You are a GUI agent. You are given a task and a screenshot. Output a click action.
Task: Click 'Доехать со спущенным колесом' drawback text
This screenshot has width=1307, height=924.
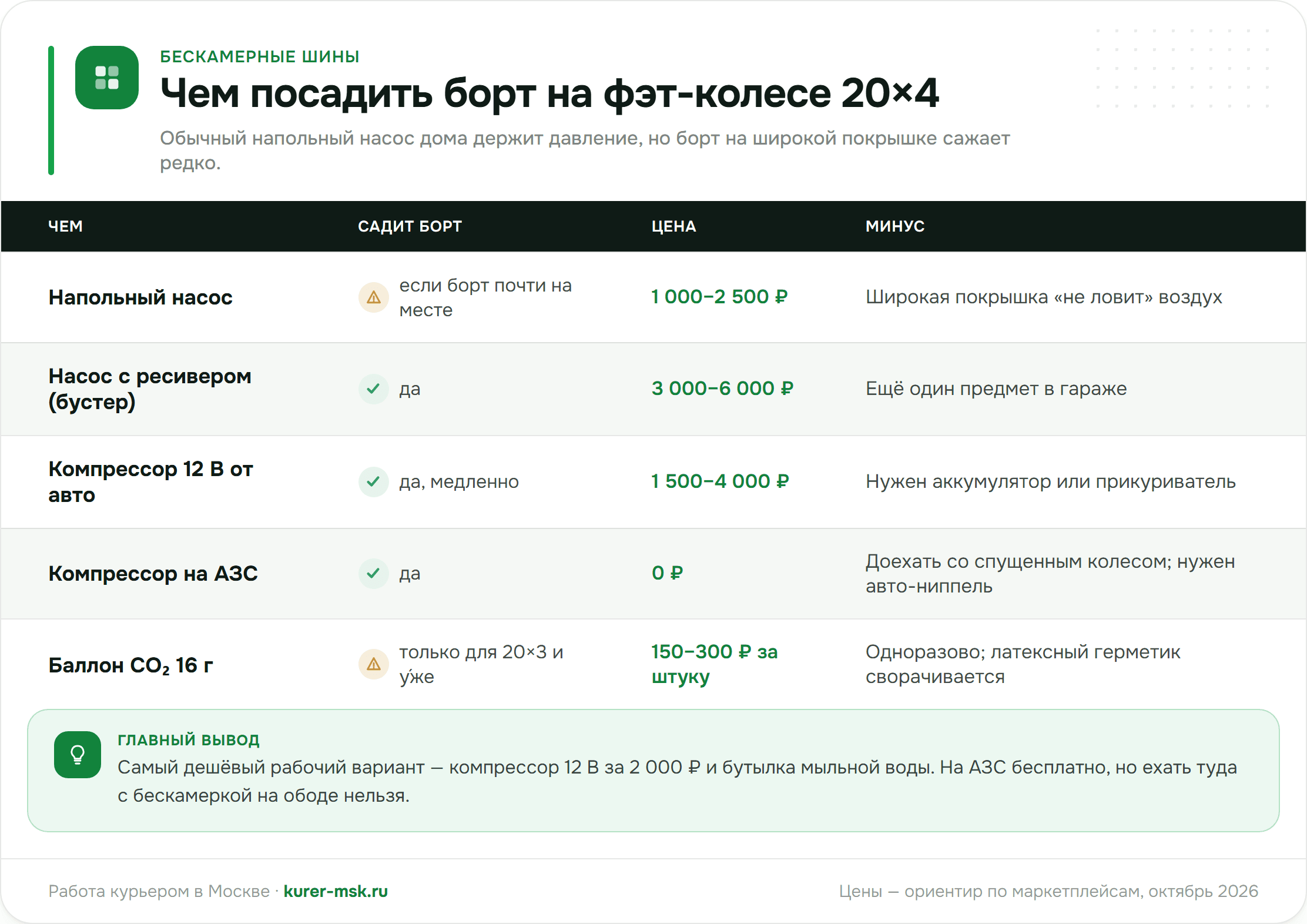(x=1050, y=574)
